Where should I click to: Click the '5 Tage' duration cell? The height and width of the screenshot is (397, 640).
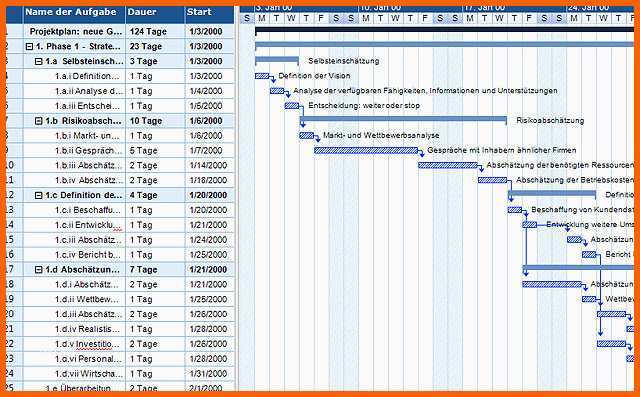coord(155,151)
